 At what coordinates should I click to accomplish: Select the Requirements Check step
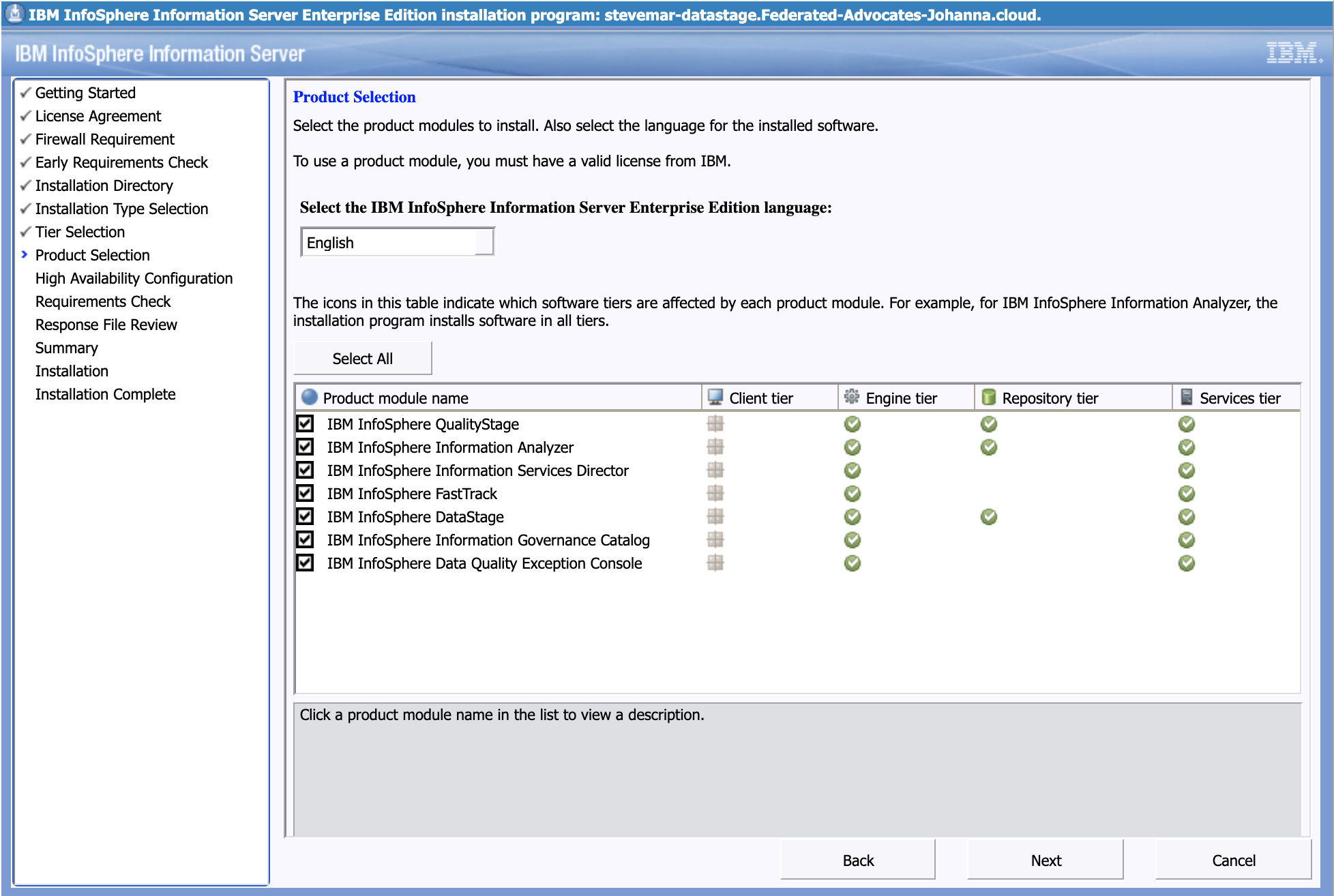103,301
